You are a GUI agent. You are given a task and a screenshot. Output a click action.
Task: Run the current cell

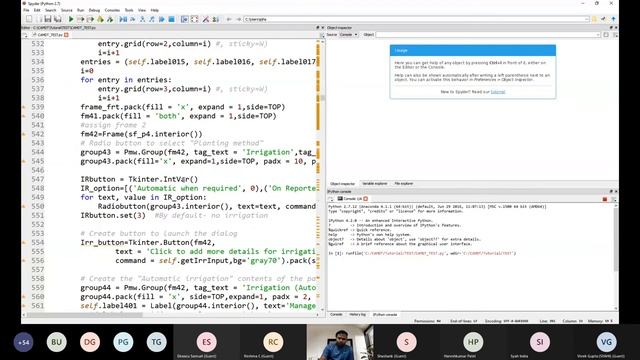point(80,19)
